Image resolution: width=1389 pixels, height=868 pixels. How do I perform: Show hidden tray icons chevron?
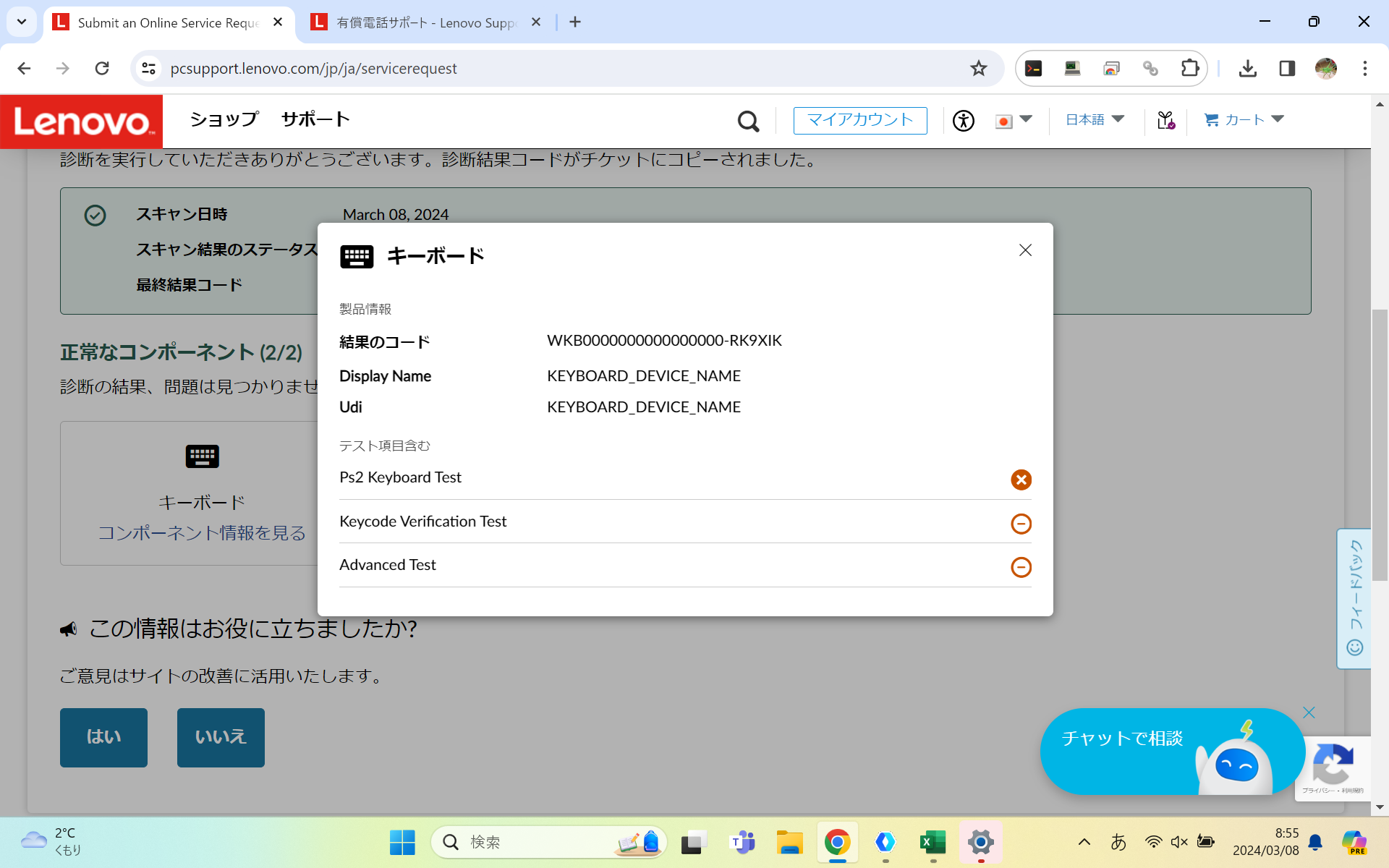(1084, 842)
